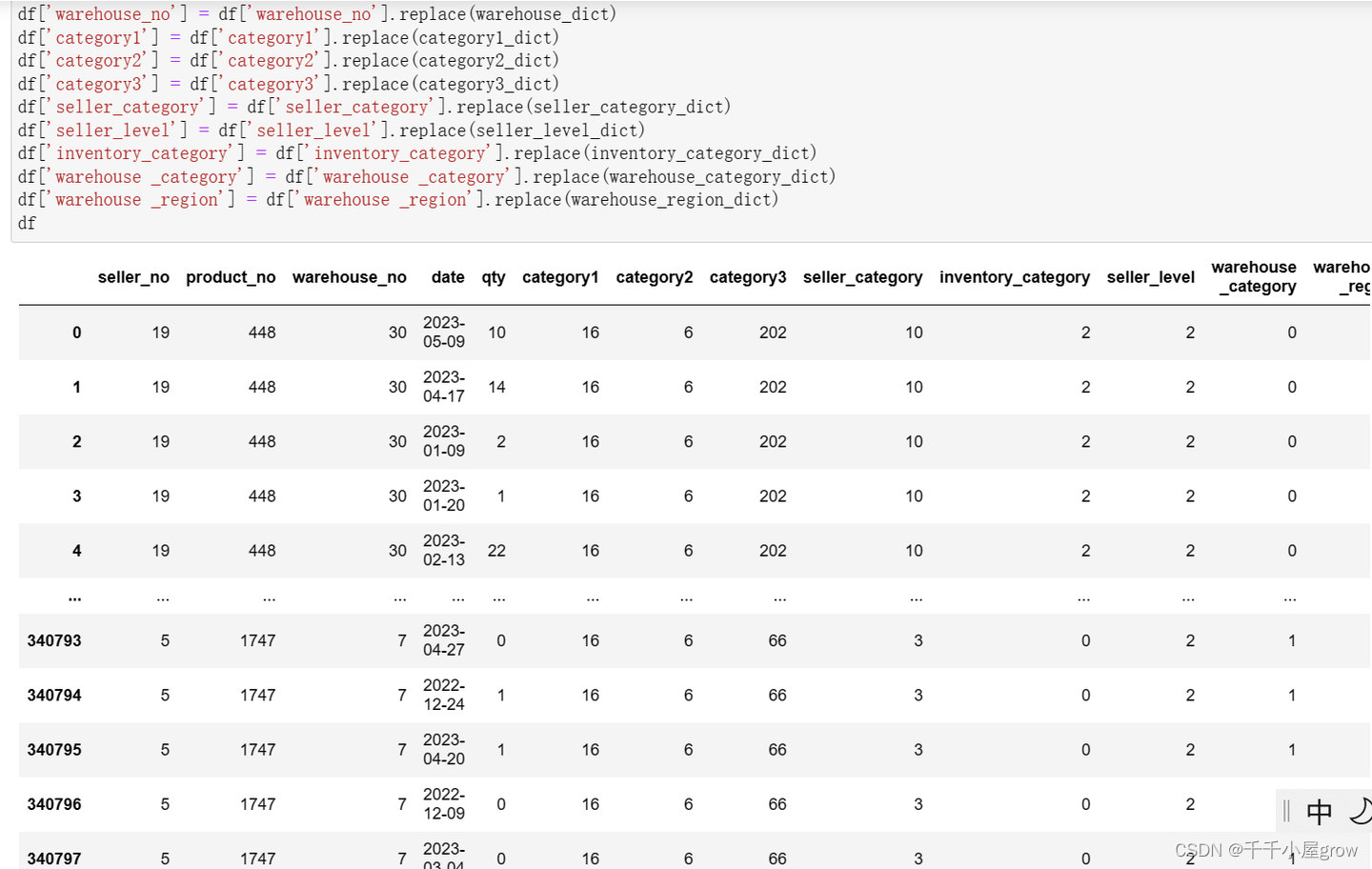The image size is (1372, 869).
Task: Click the seller_no column header
Action: tap(133, 277)
